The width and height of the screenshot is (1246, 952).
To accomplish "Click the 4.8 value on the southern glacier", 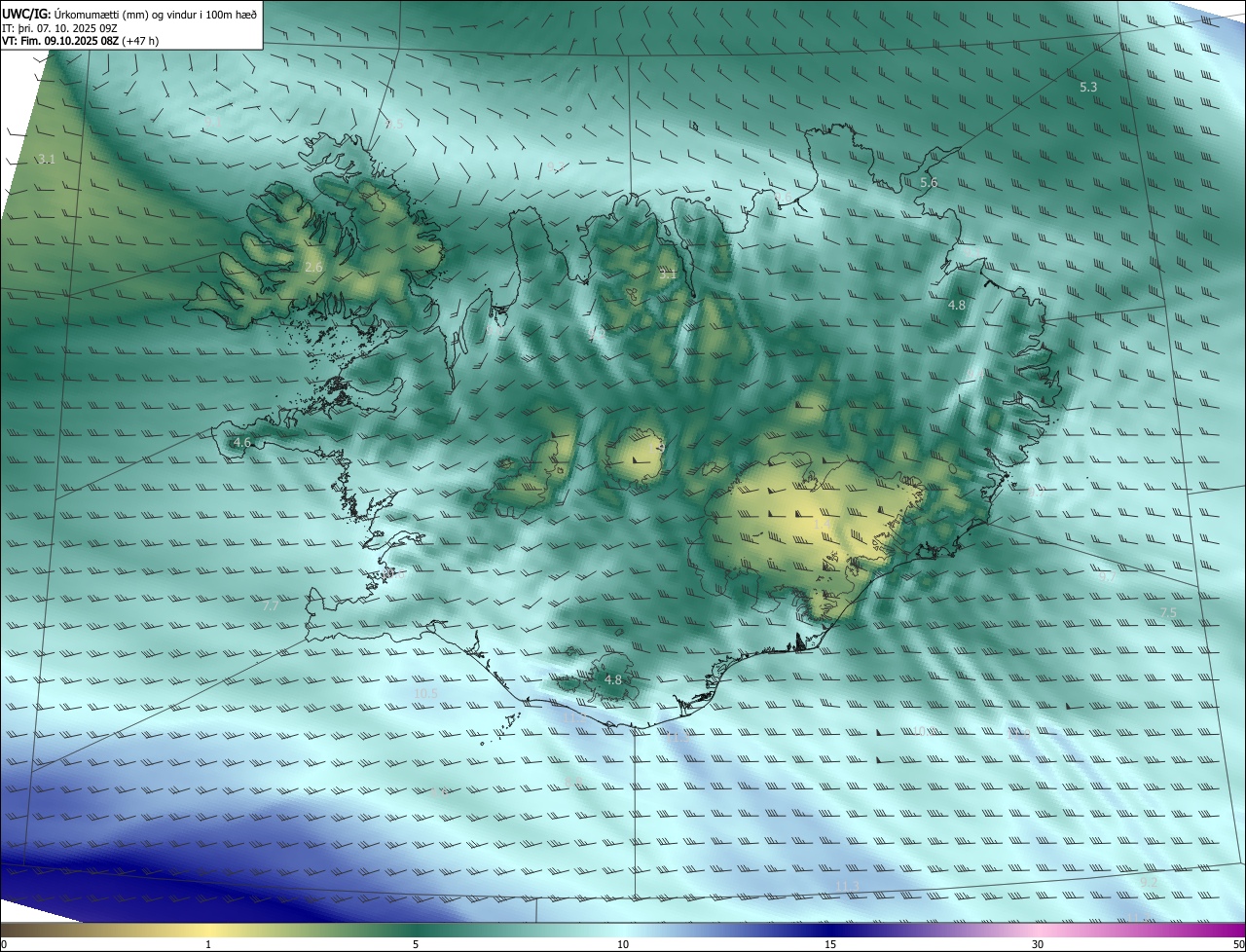I will 613,679.
